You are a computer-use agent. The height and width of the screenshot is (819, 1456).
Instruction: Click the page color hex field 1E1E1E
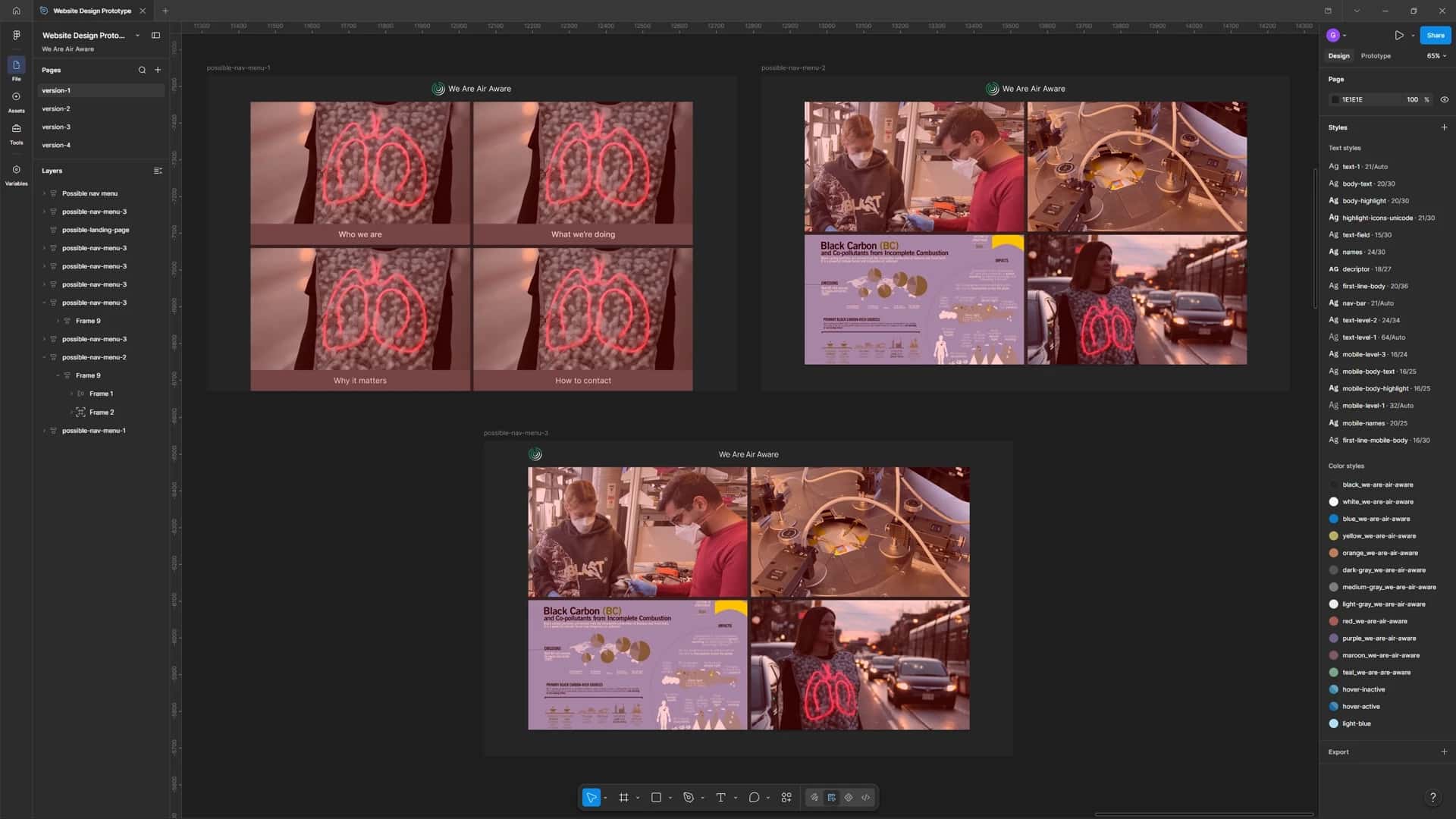coord(1365,99)
